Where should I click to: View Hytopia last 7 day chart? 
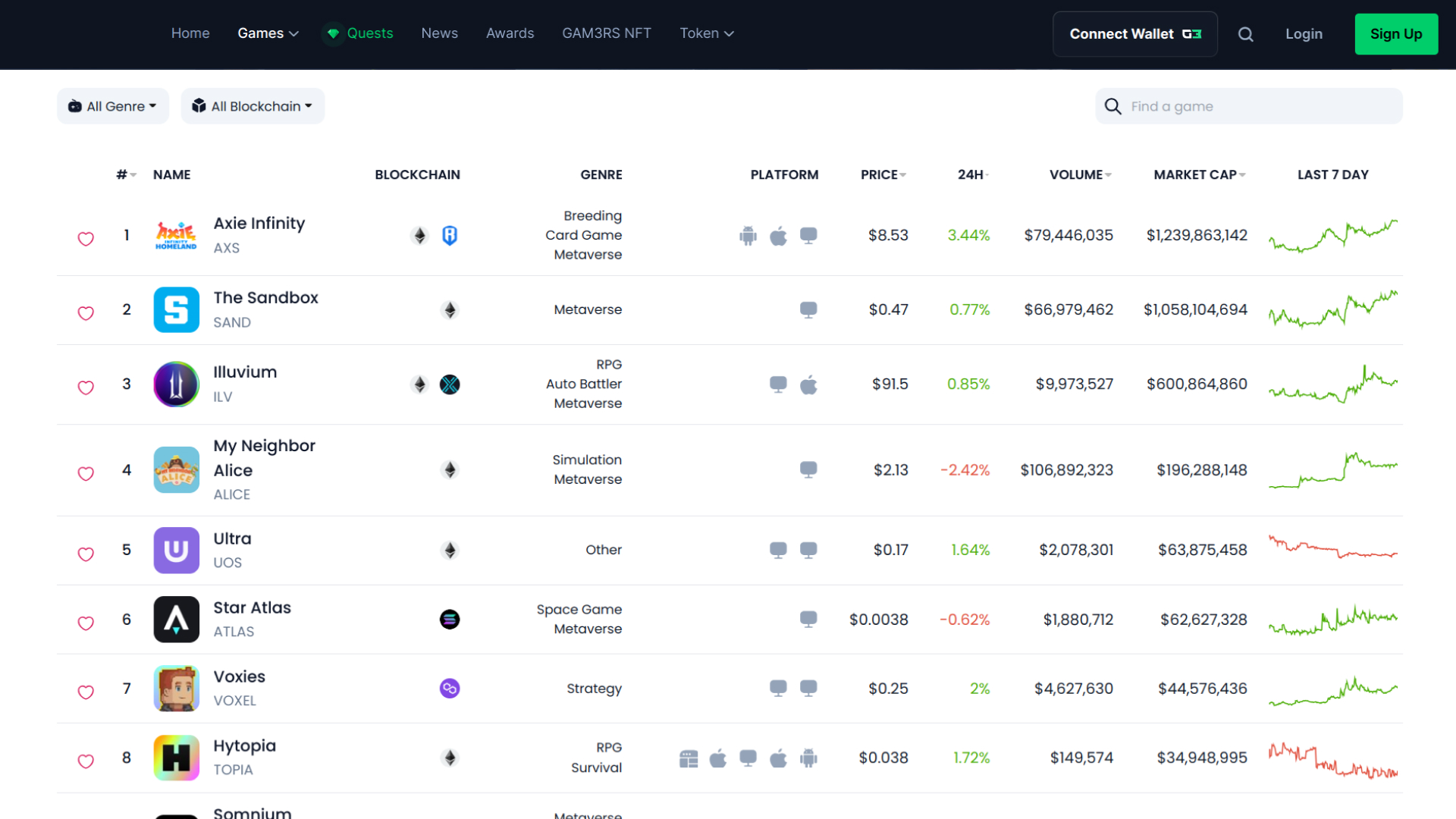pos(1333,760)
